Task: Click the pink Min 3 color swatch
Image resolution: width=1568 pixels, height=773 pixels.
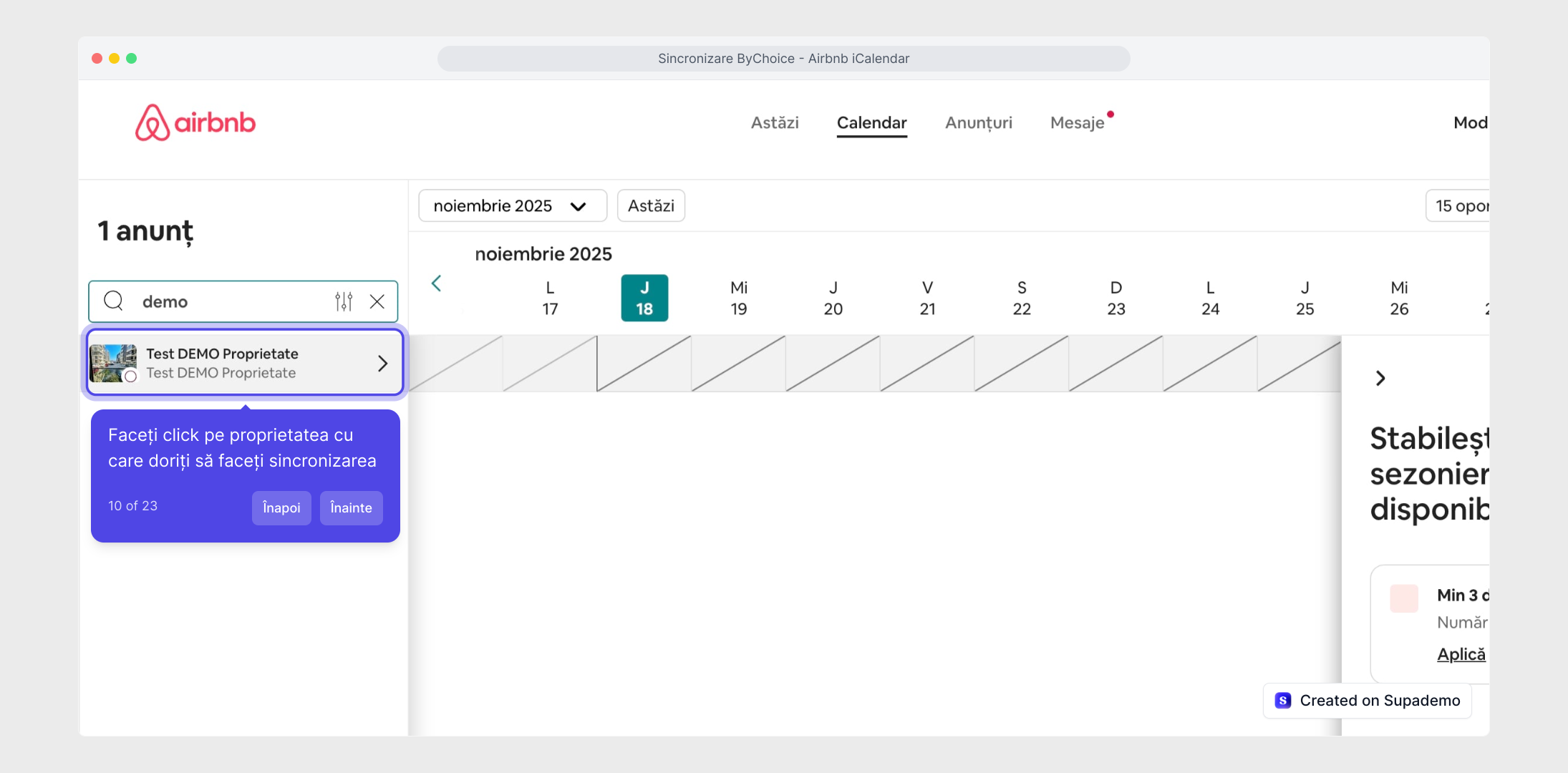Action: click(x=1403, y=598)
